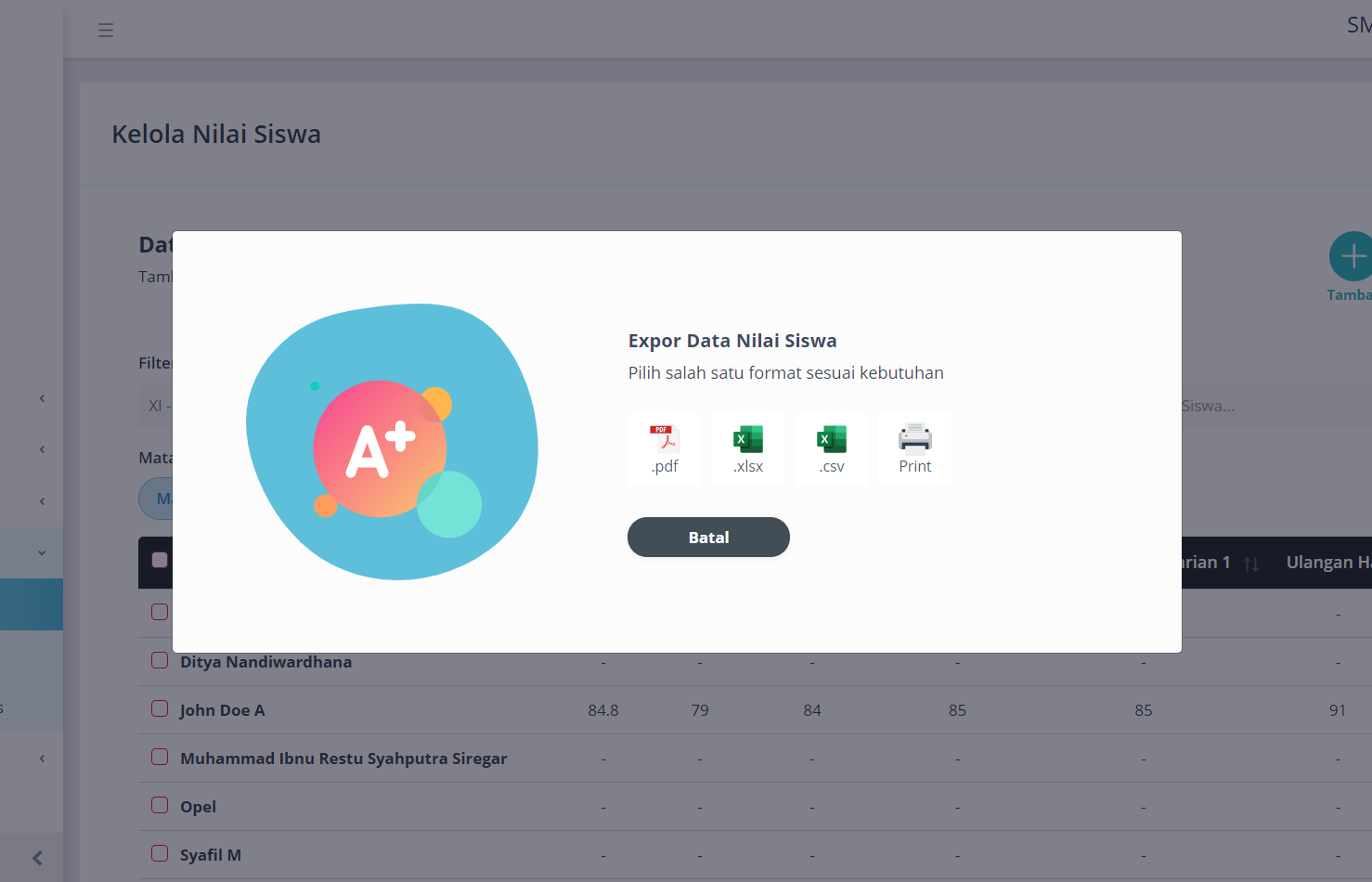The width and height of the screenshot is (1372, 882).
Task: Select the .csv export option
Action: [x=832, y=449]
